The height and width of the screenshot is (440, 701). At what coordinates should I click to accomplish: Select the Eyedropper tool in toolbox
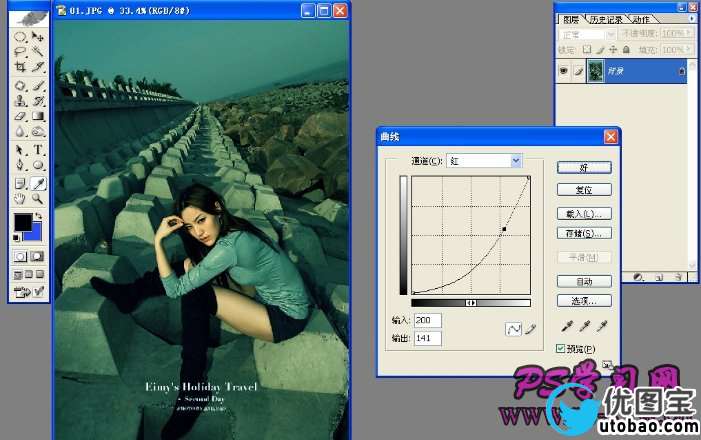38,183
